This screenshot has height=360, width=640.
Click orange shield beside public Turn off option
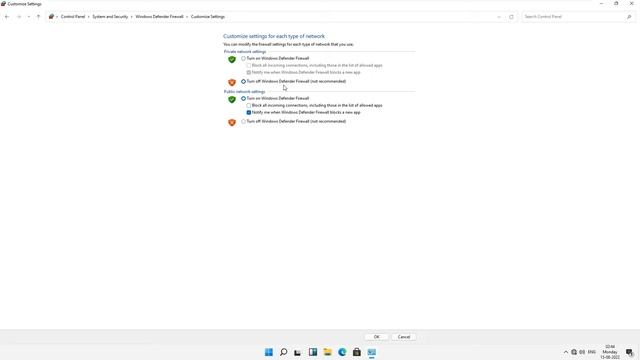pos(232,122)
